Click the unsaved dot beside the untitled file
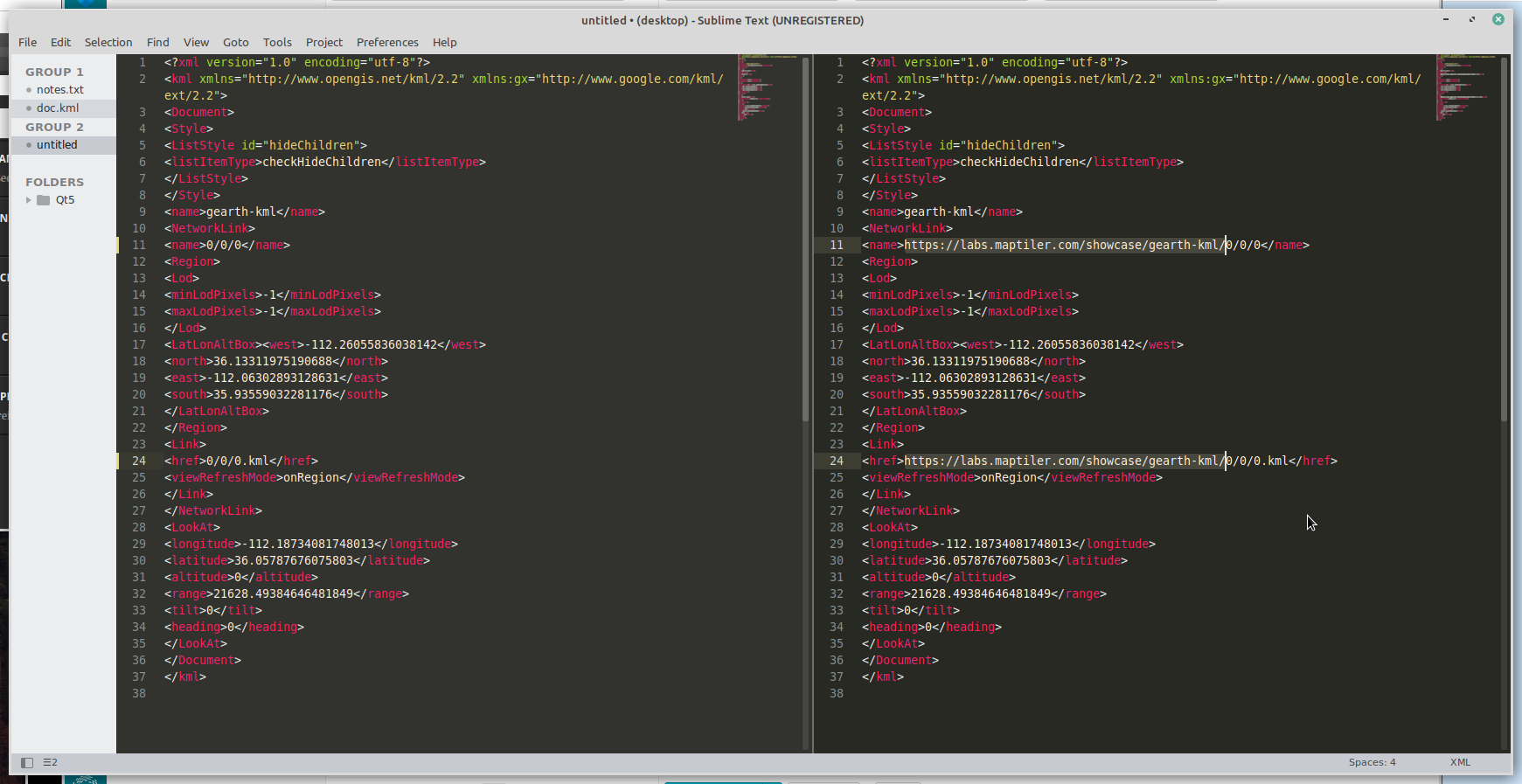Screen dimensions: 1522x784 [x=29, y=145]
